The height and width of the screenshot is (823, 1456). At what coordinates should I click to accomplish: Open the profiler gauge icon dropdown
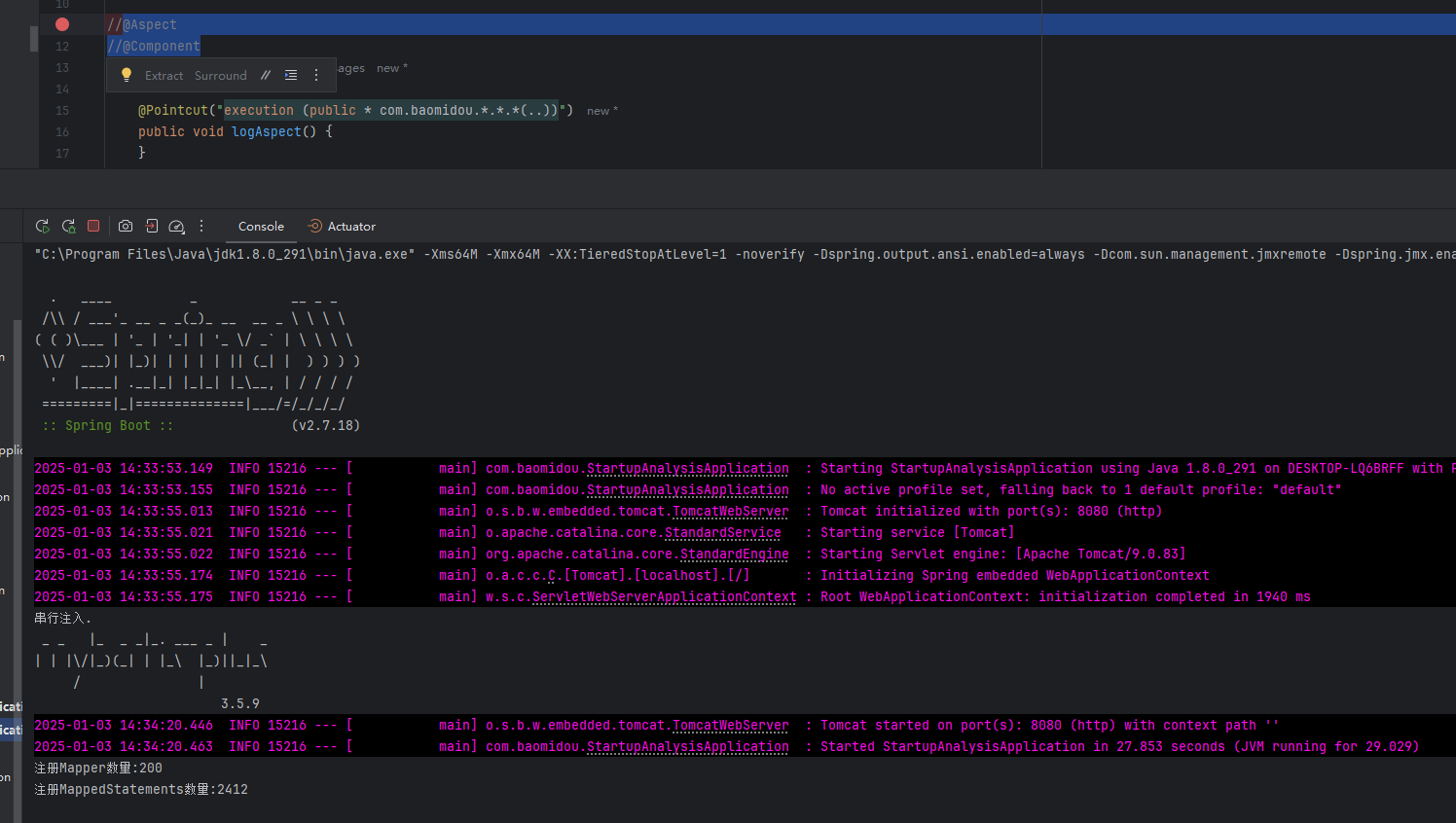point(176,226)
